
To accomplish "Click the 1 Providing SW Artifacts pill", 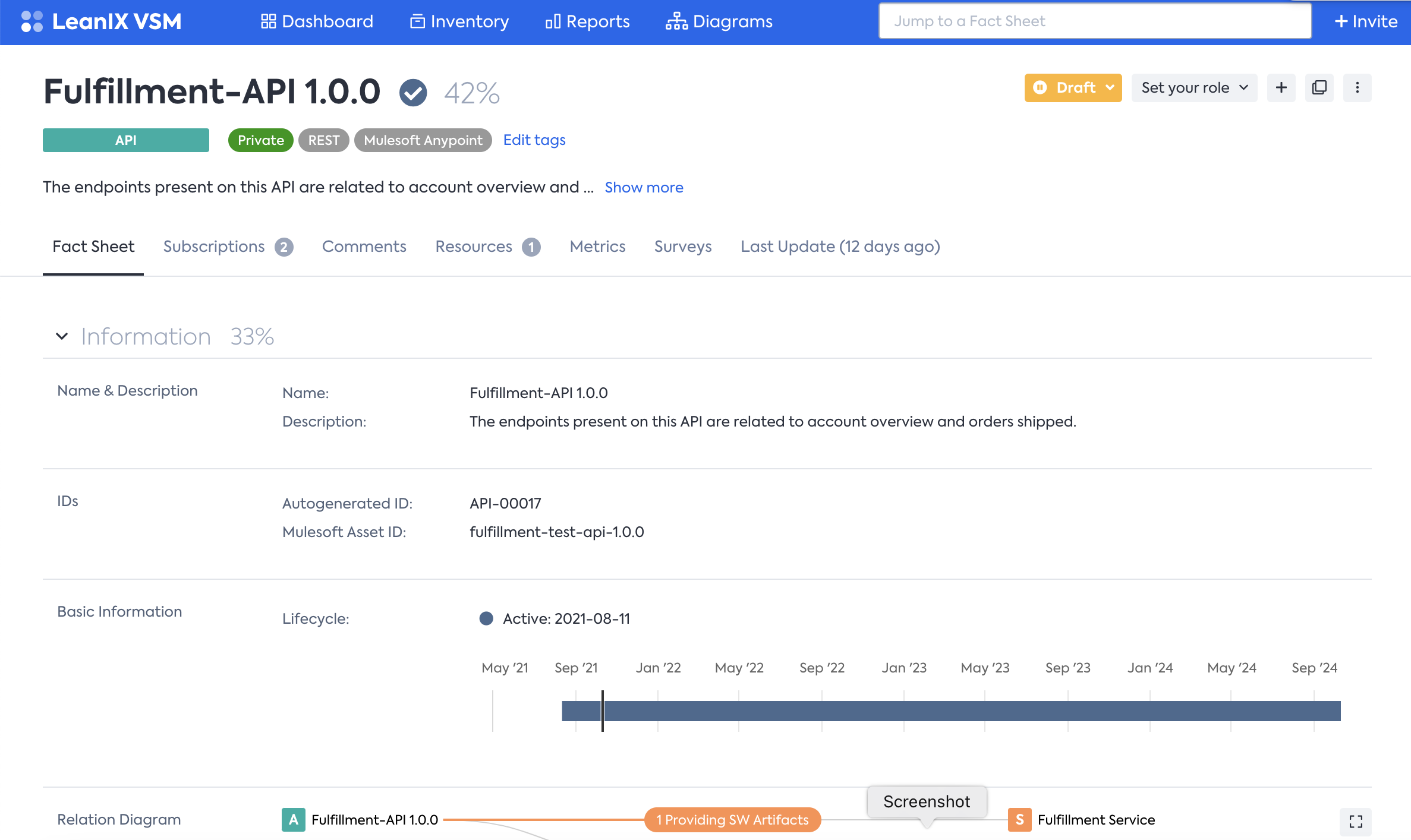I will [x=732, y=820].
